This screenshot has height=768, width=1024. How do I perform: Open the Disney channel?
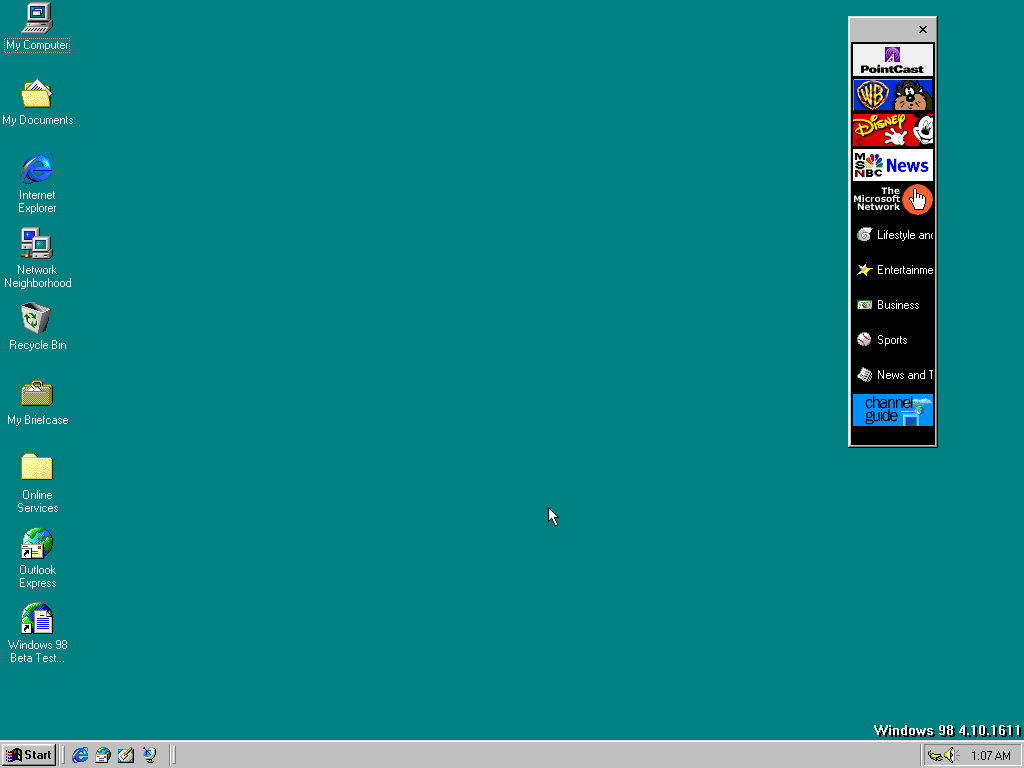[x=893, y=130]
